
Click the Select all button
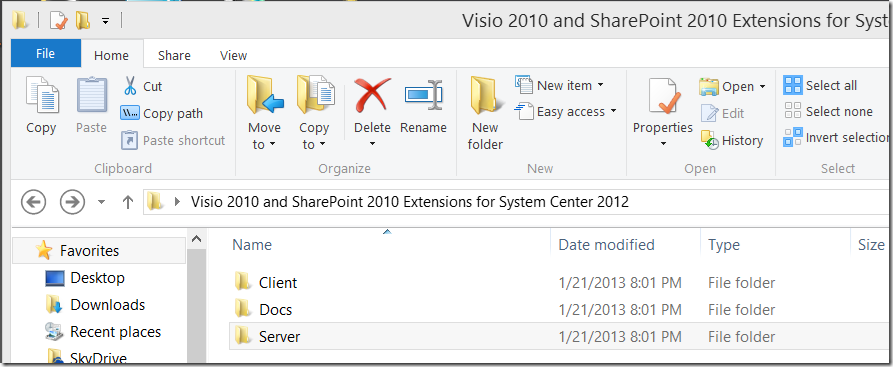[820, 85]
